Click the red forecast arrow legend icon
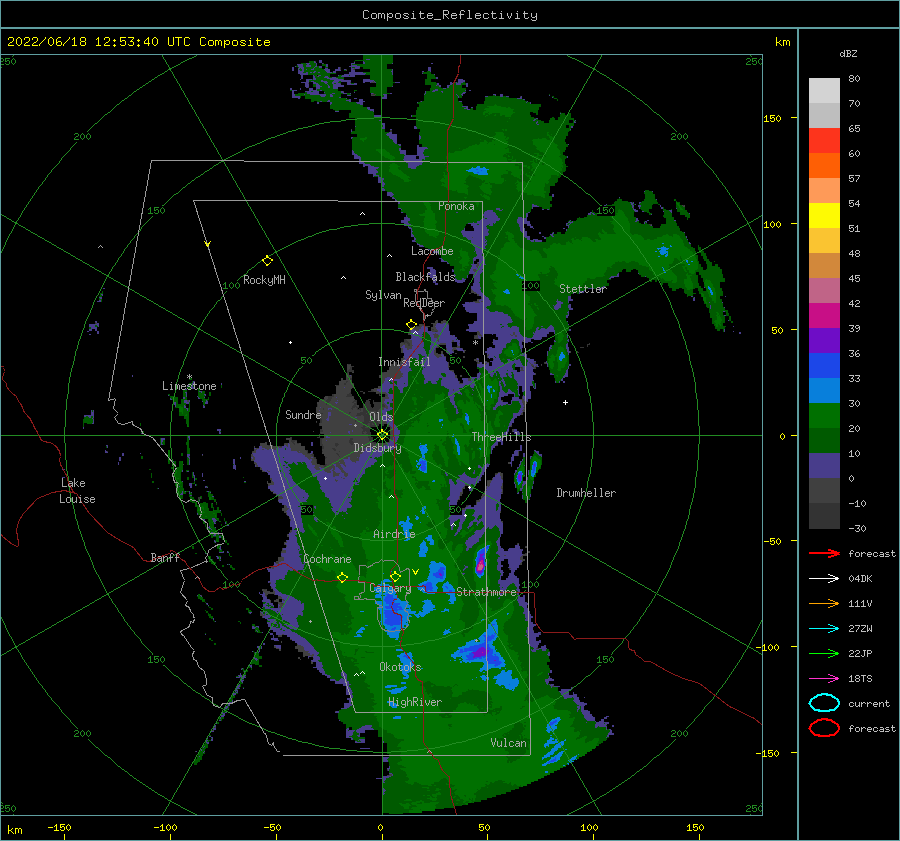Image resolution: width=900 pixels, height=841 pixels. coord(824,553)
